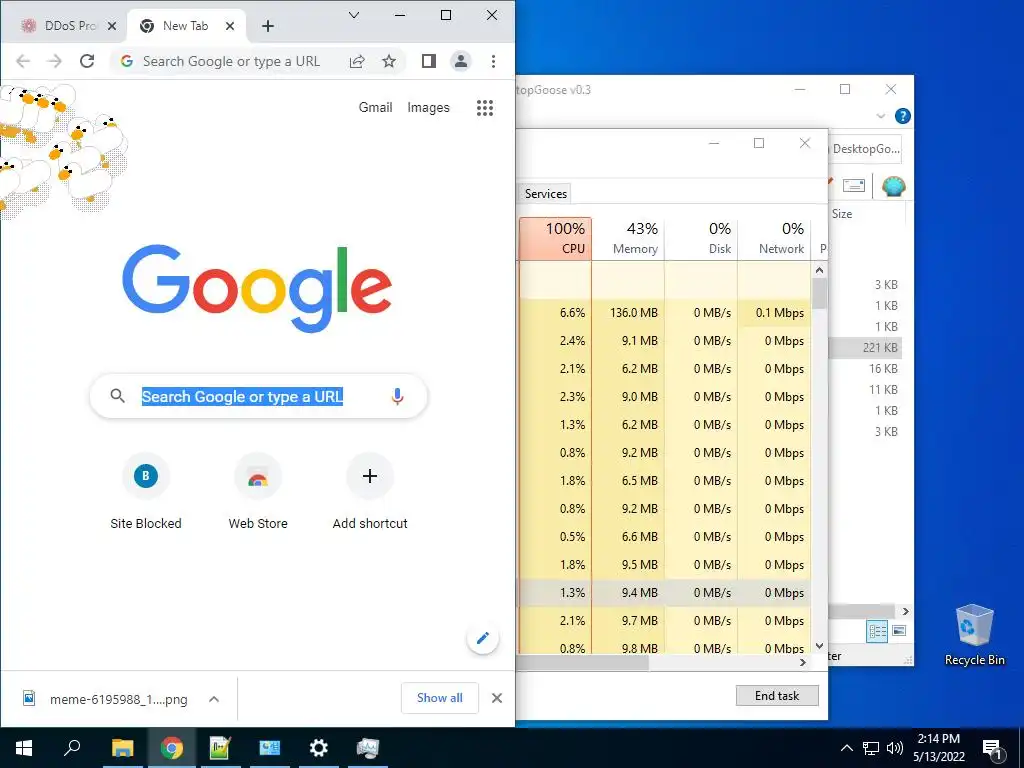
Task: Click Task Manager scrollbar up arrow
Action: [x=820, y=270]
